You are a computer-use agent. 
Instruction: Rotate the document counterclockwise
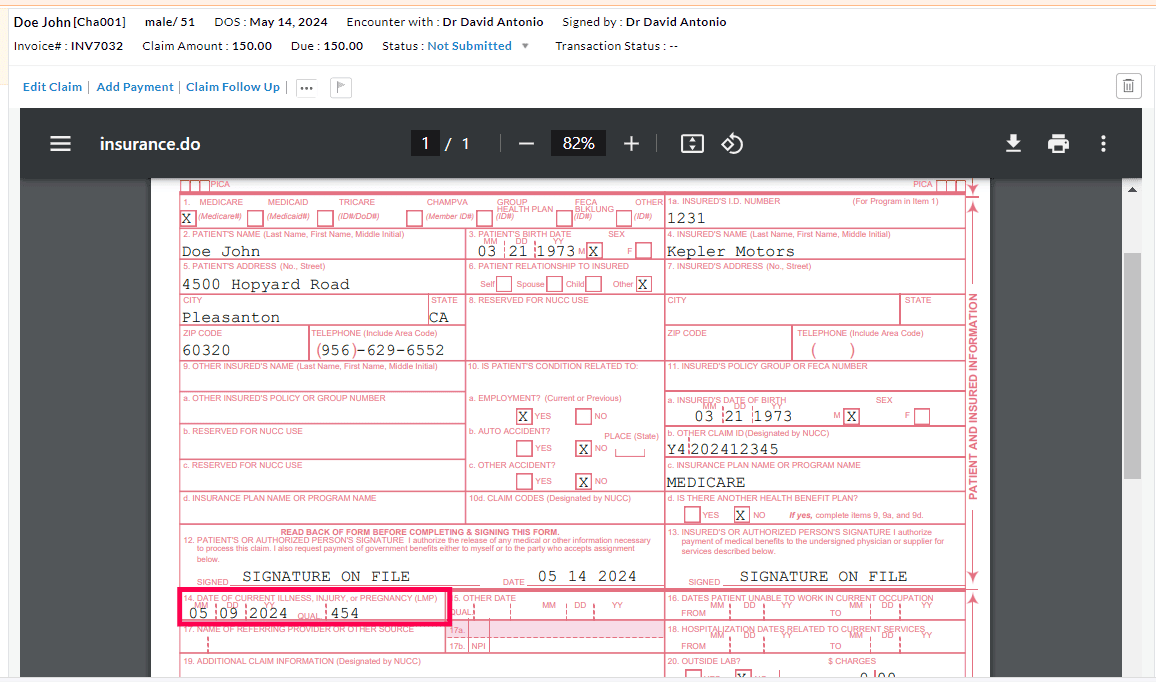click(732, 143)
